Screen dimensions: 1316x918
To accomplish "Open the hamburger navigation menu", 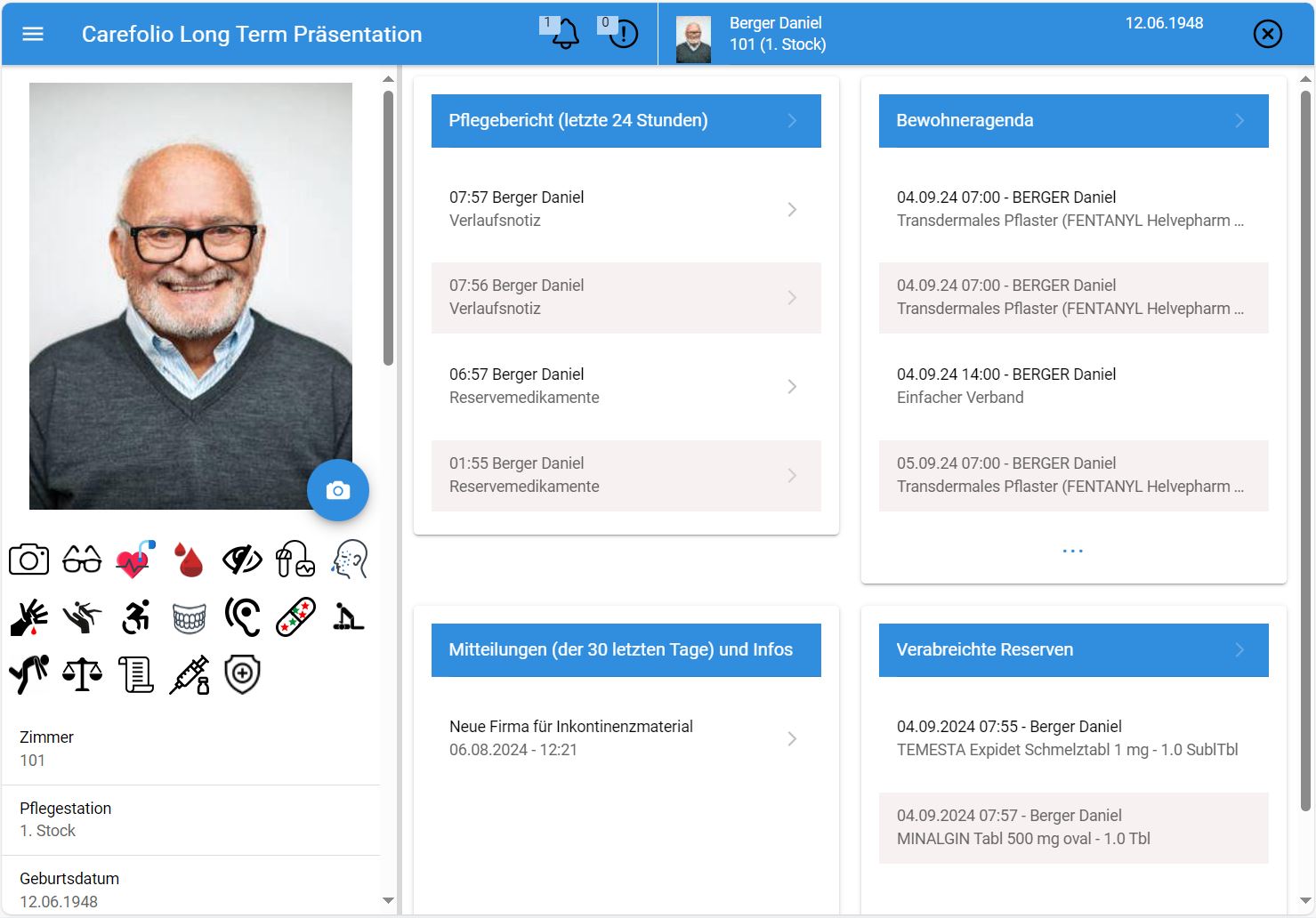I will 33,34.
